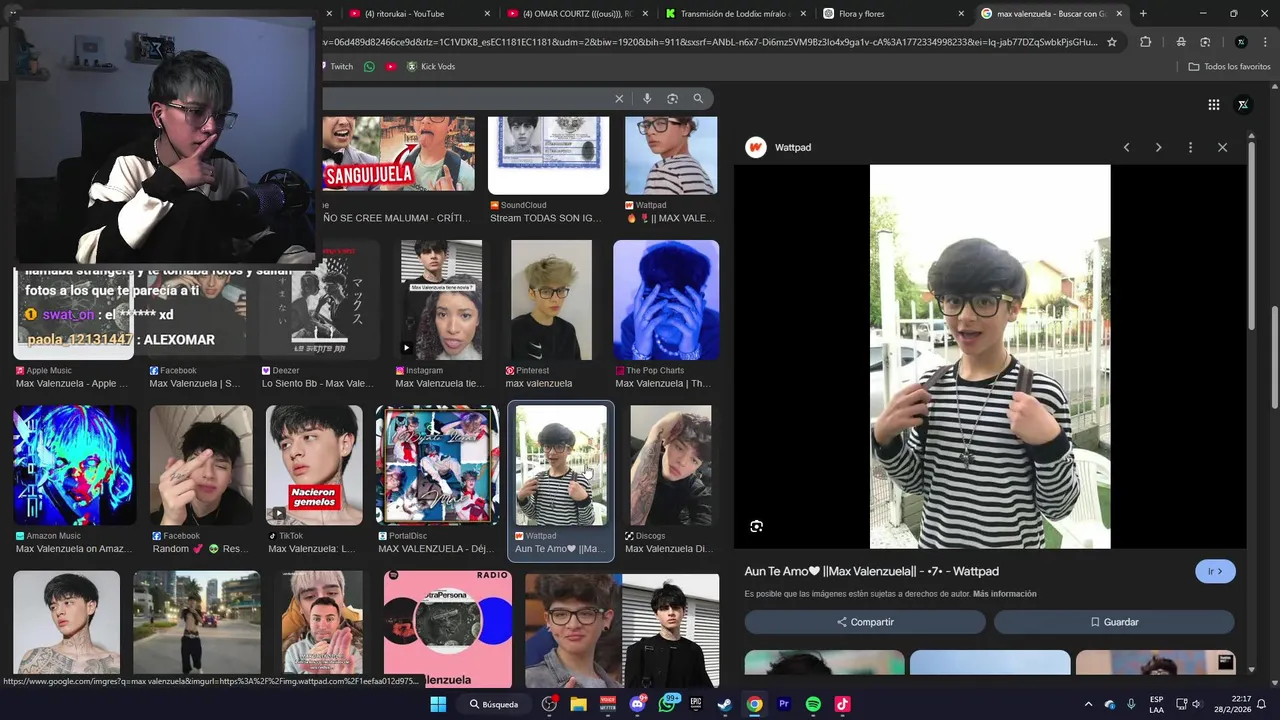
Task: Select the max valenzuela Google search tab
Action: point(1050,13)
